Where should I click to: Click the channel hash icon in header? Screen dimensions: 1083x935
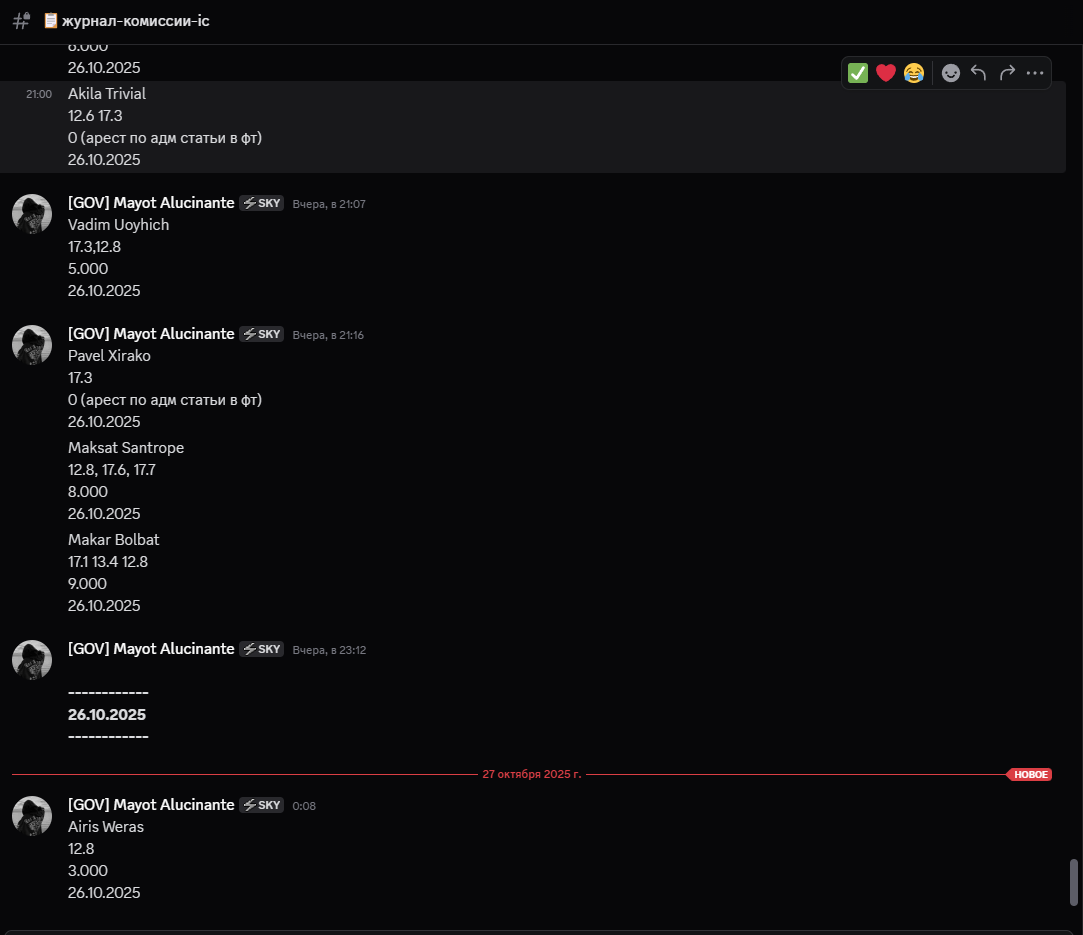(x=21, y=21)
